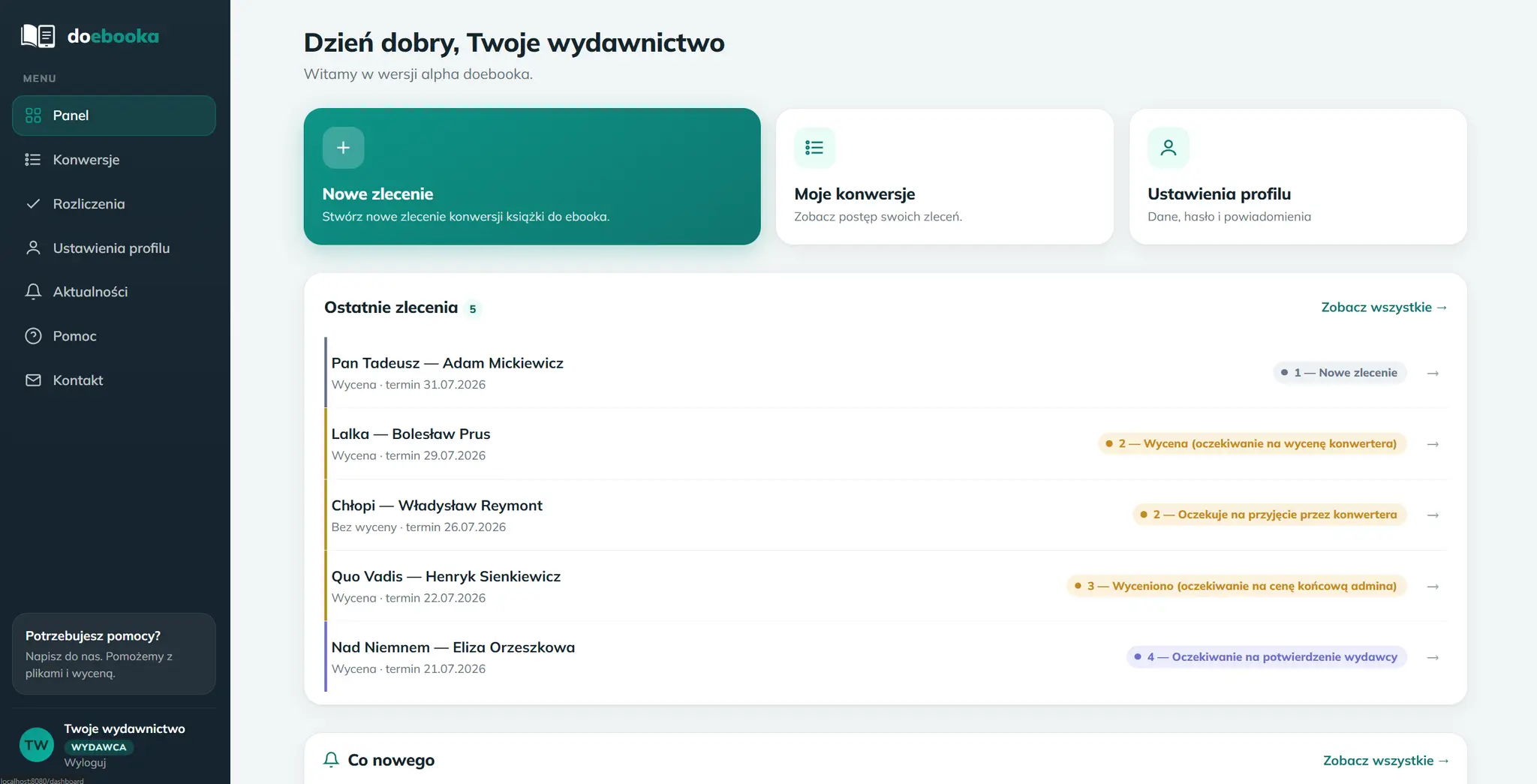Click the Twoje wydawnictwo user name
1537x784 pixels.
(x=125, y=729)
